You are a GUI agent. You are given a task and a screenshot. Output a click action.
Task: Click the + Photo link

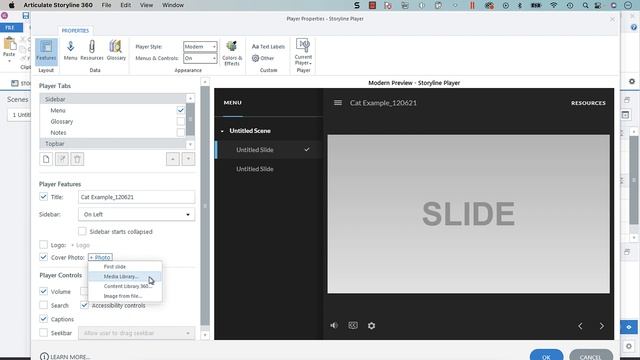click(100, 257)
